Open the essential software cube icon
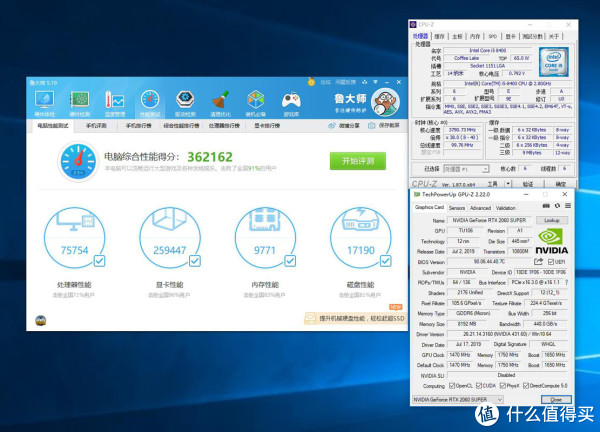Viewport: 600px width, 432px height. pos(256,100)
